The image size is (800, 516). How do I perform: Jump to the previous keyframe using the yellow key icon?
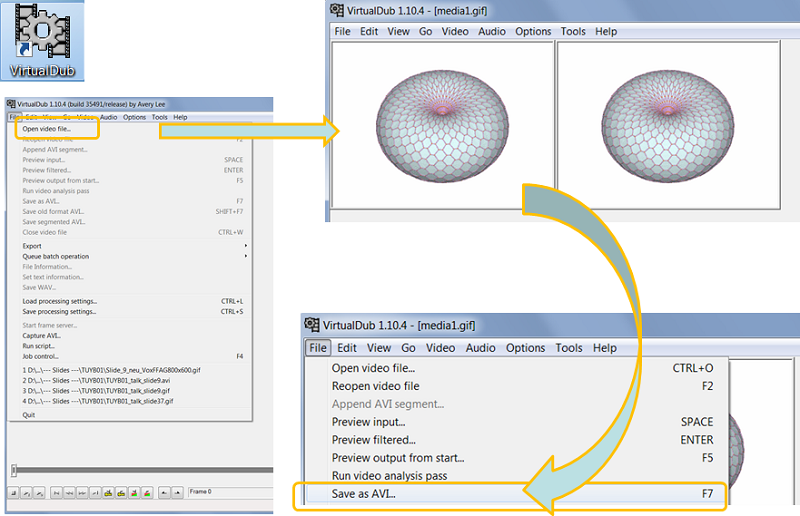108,493
